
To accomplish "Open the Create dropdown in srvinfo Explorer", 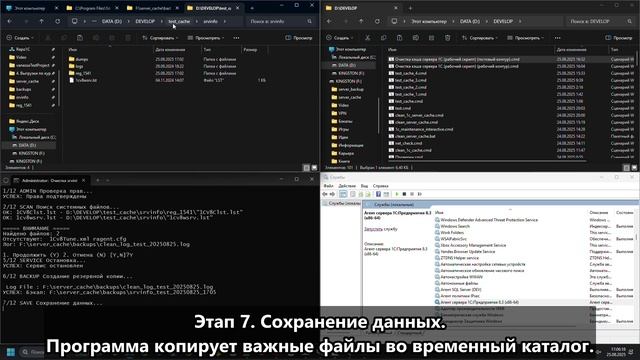I will (x=20, y=38).
